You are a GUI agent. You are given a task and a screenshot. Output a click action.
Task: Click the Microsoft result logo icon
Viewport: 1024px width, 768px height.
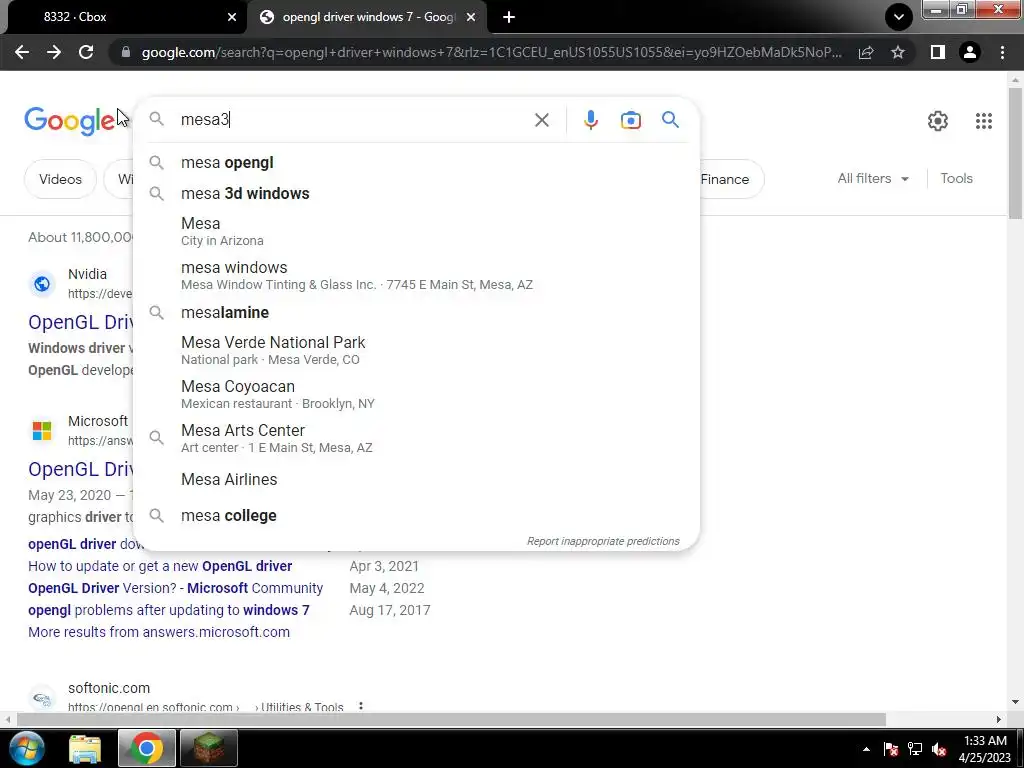coord(42,431)
